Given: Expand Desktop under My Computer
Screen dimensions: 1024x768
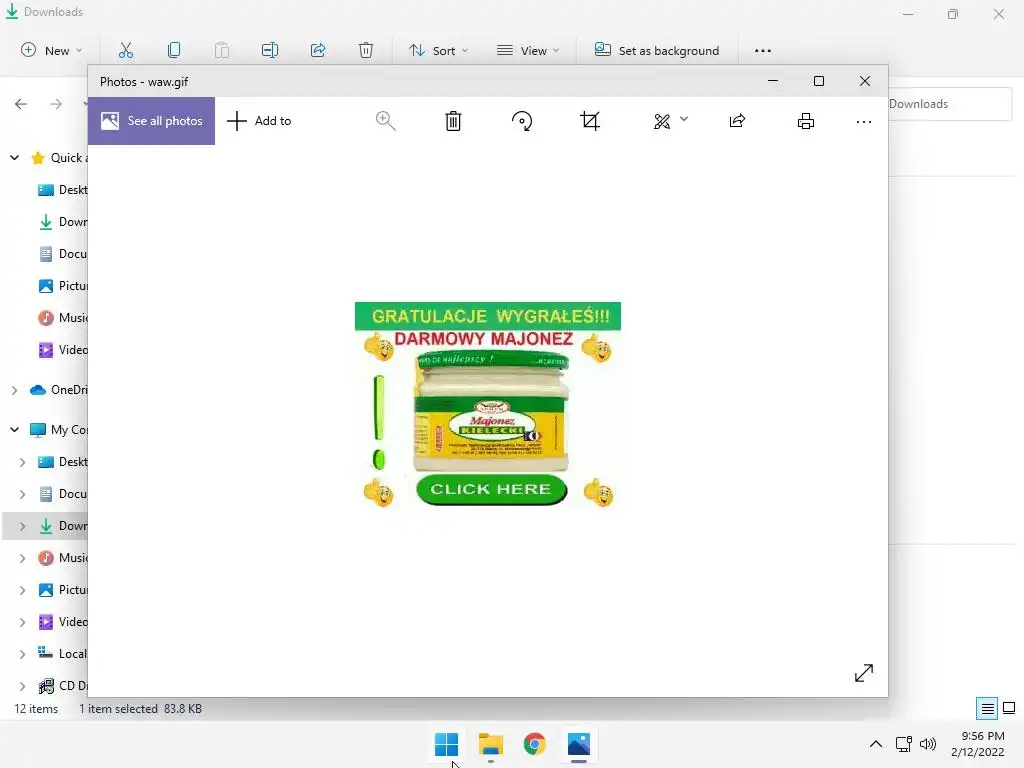Looking at the screenshot, I should click(x=22, y=462).
